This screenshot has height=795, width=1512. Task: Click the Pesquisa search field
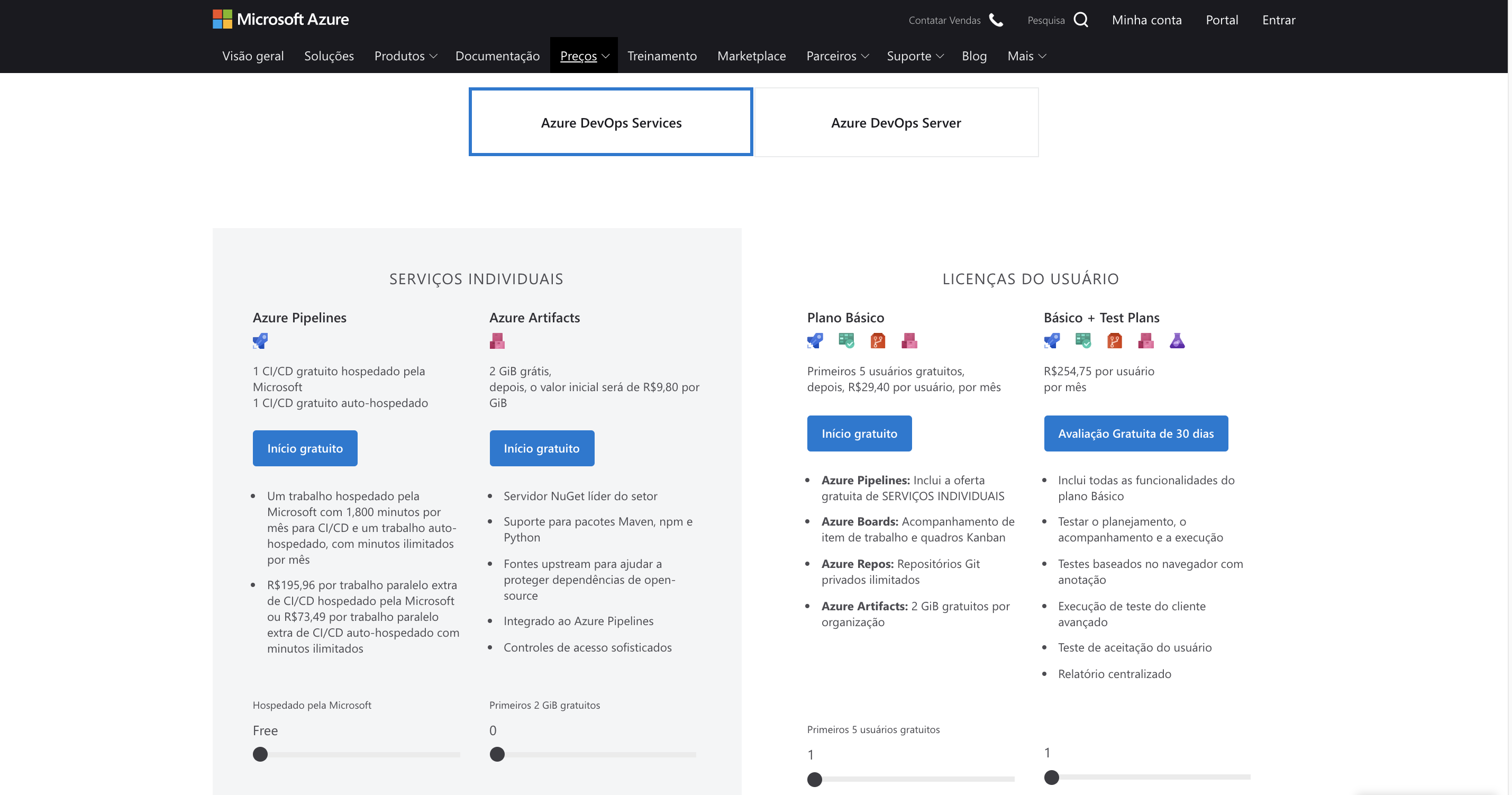(x=1045, y=20)
